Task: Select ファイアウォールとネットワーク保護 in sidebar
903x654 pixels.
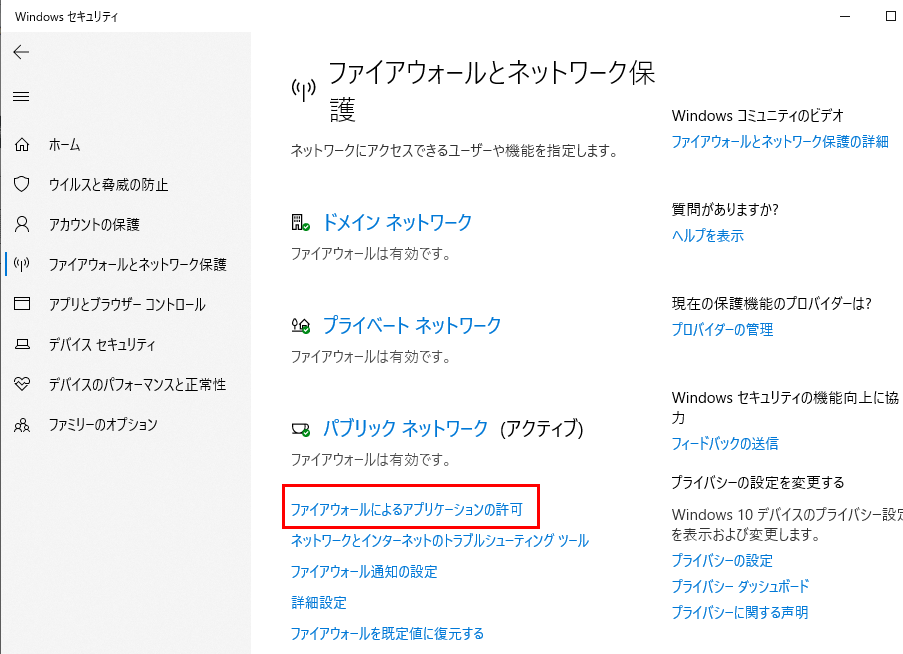Action: point(138,264)
